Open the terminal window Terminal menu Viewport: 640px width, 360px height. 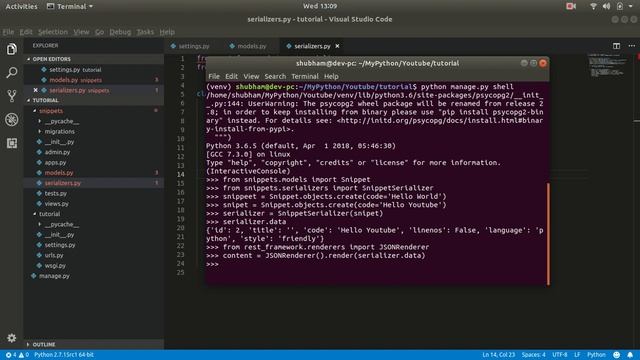coord(305,76)
